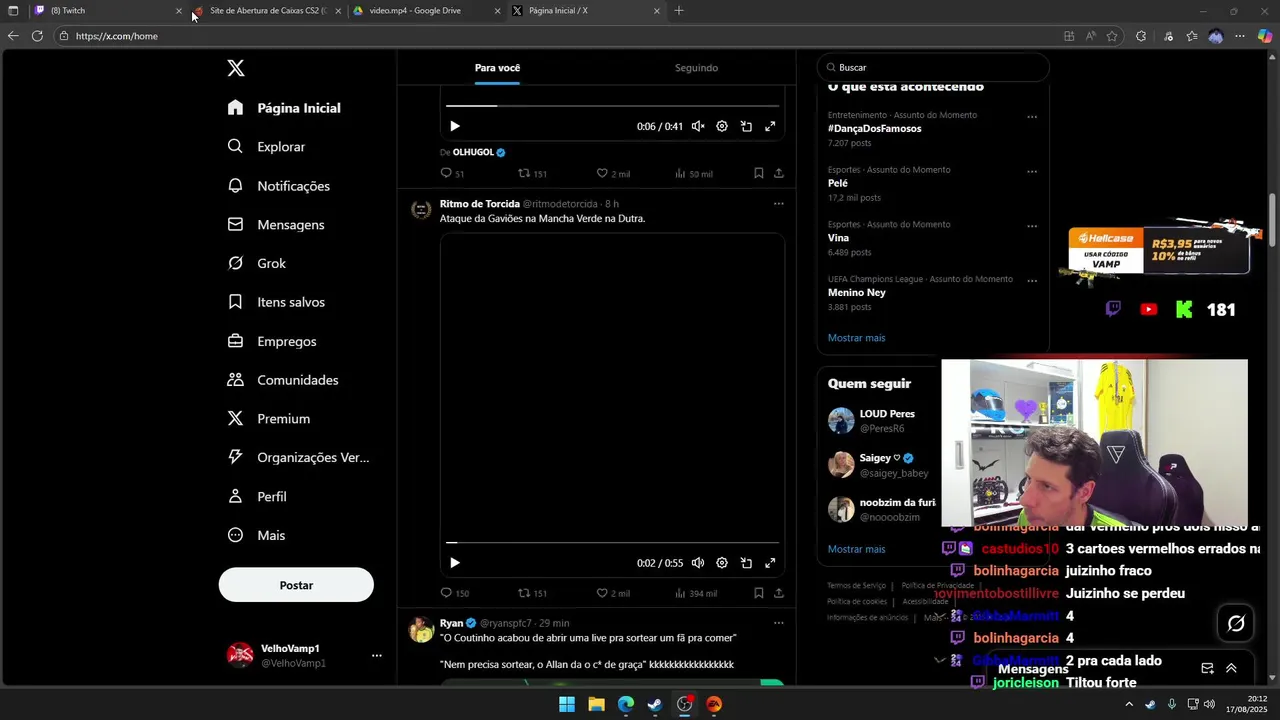
Task: Open Ritmo de Torcida profile avatar
Action: (x=421, y=209)
